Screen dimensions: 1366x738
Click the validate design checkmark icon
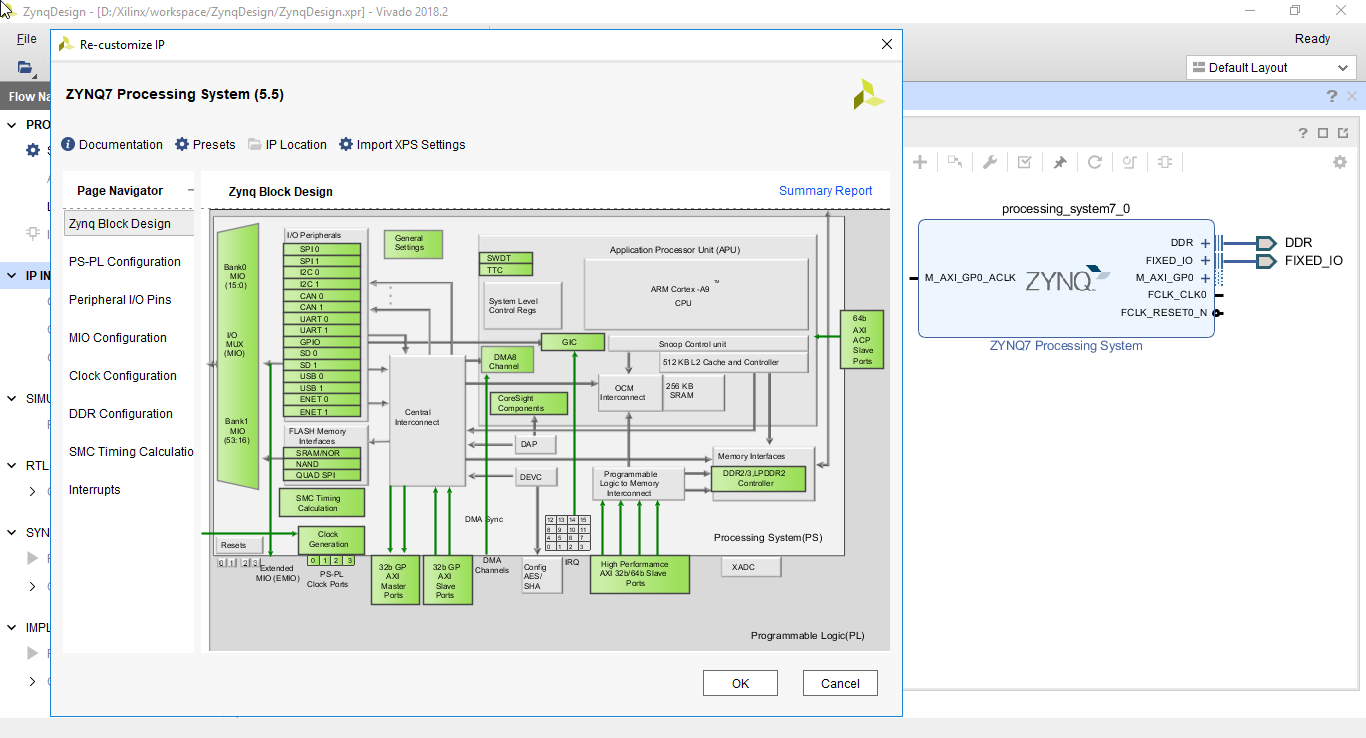(1025, 162)
